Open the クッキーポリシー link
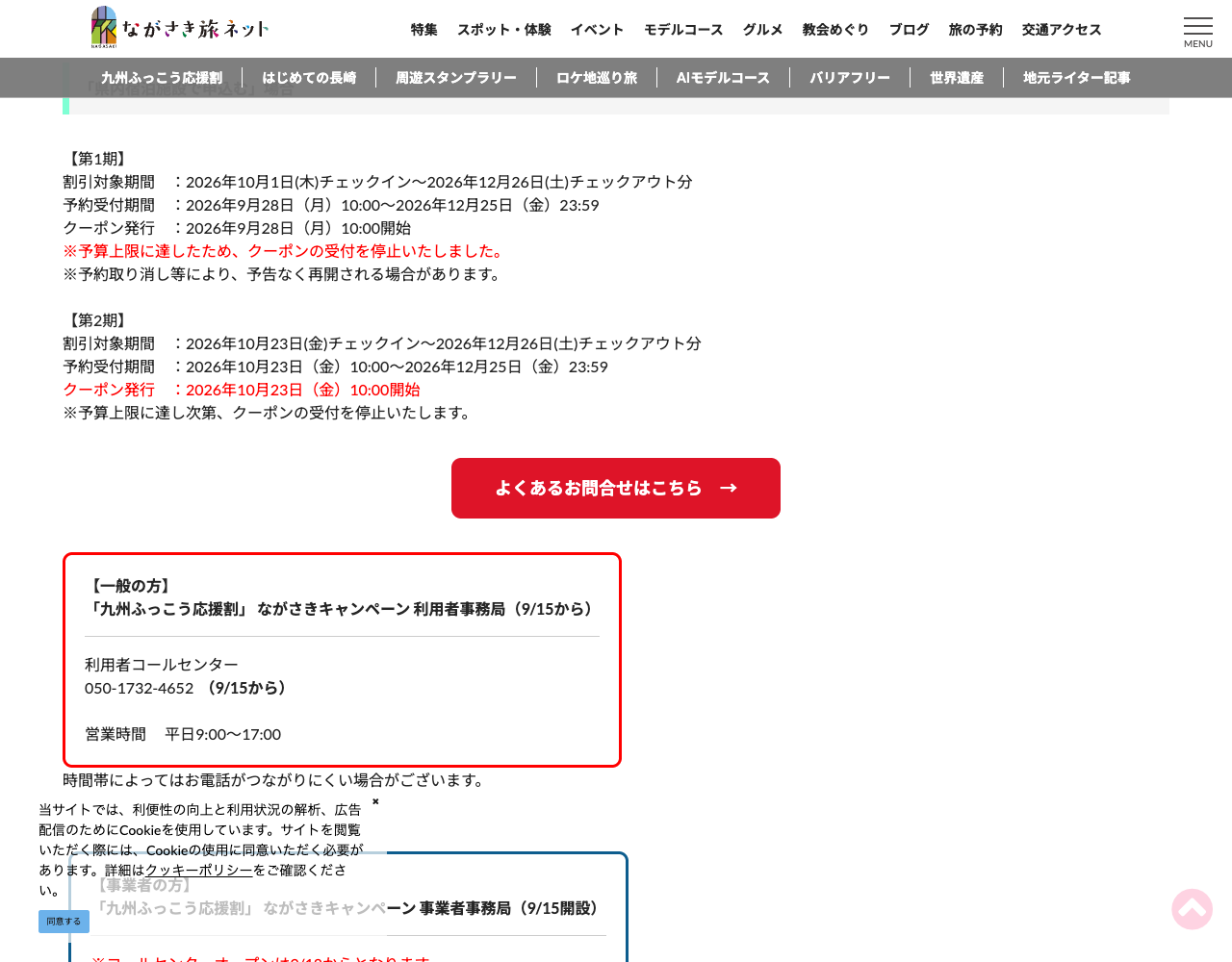The image size is (1232, 962). 199,870
